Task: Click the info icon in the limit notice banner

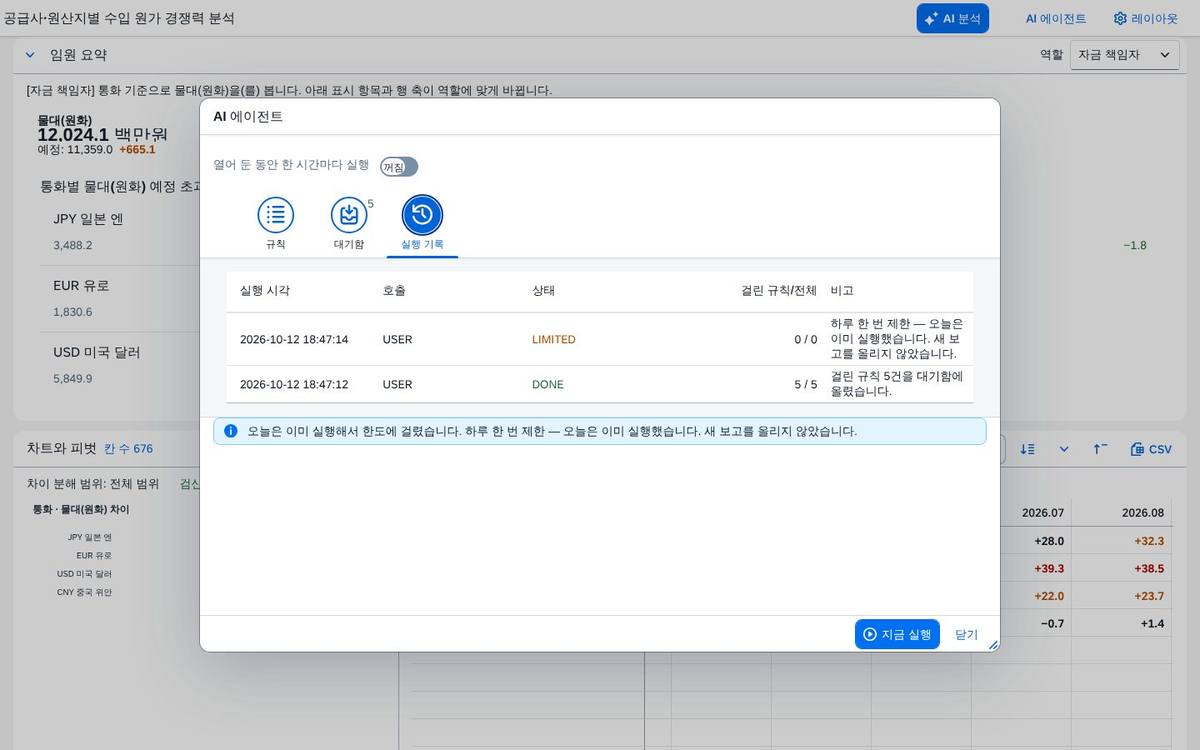Action: pyautogui.click(x=231, y=431)
